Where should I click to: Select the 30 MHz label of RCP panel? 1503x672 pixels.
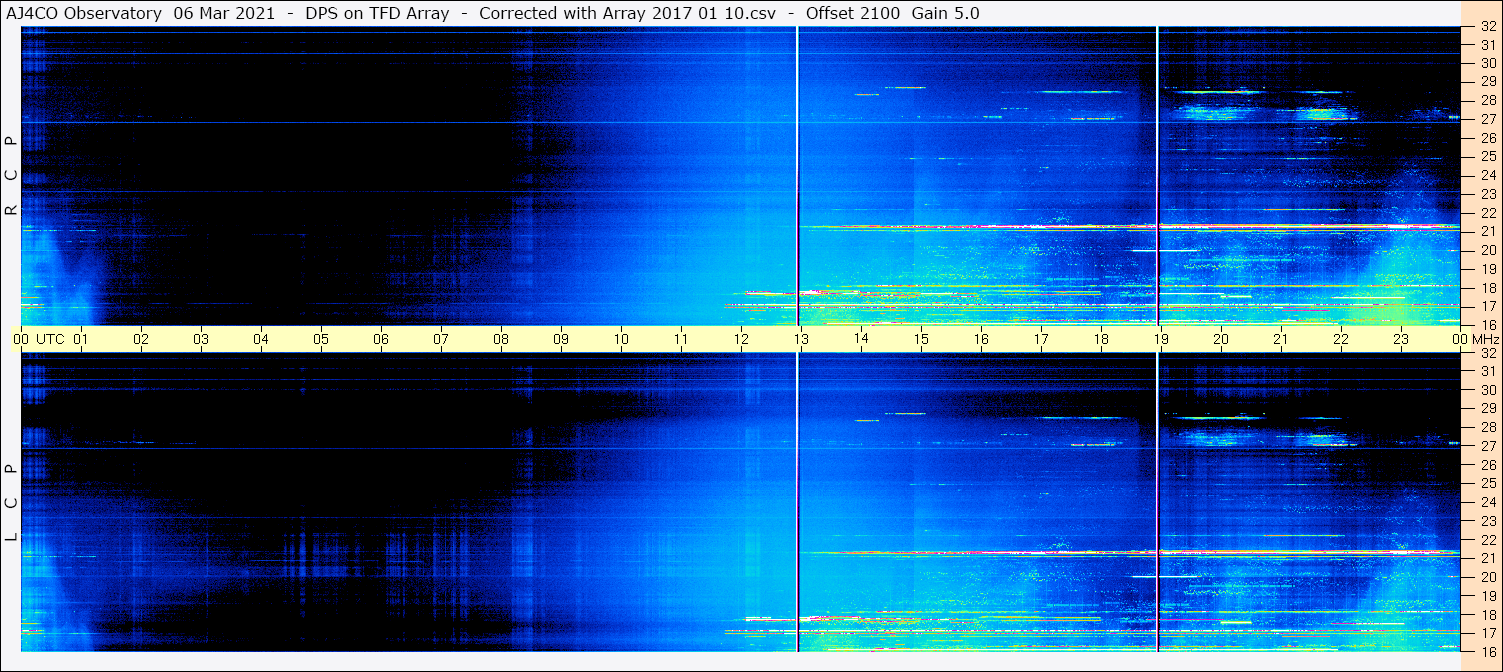pos(1488,63)
